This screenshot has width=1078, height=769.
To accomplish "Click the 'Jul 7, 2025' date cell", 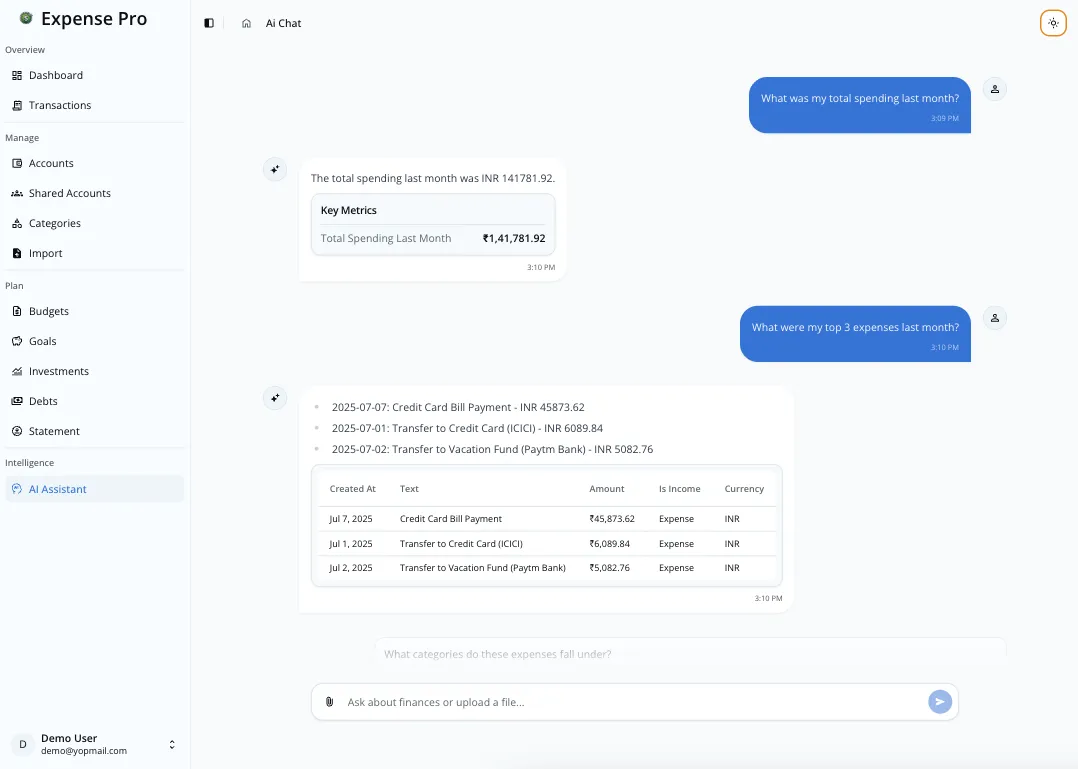I will (x=351, y=519).
